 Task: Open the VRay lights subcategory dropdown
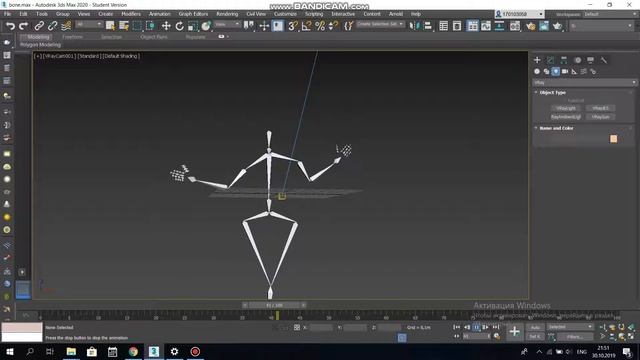(x=584, y=82)
